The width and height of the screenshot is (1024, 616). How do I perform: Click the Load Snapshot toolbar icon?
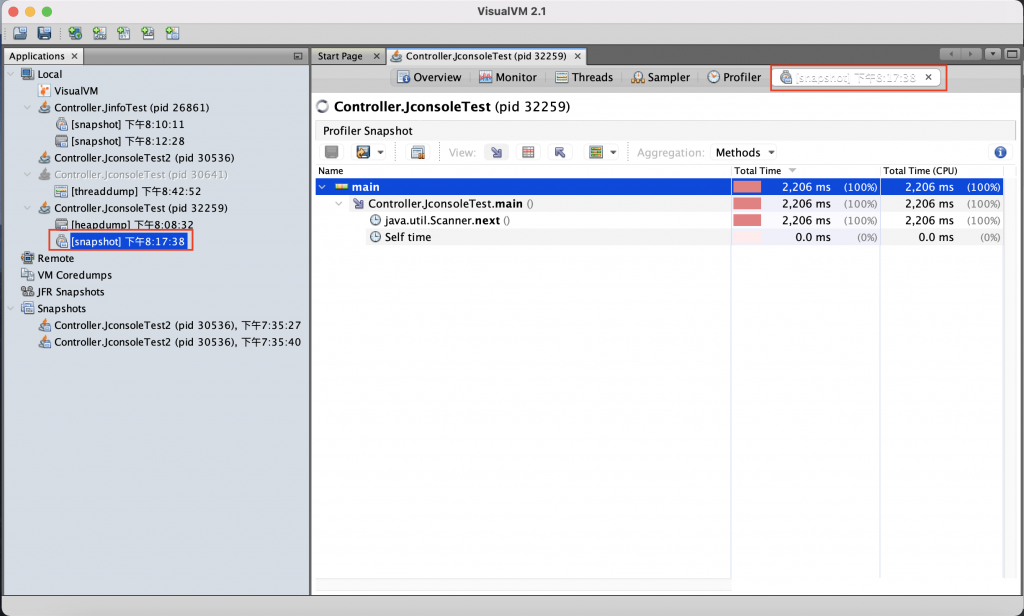click(x=20, y=33)
